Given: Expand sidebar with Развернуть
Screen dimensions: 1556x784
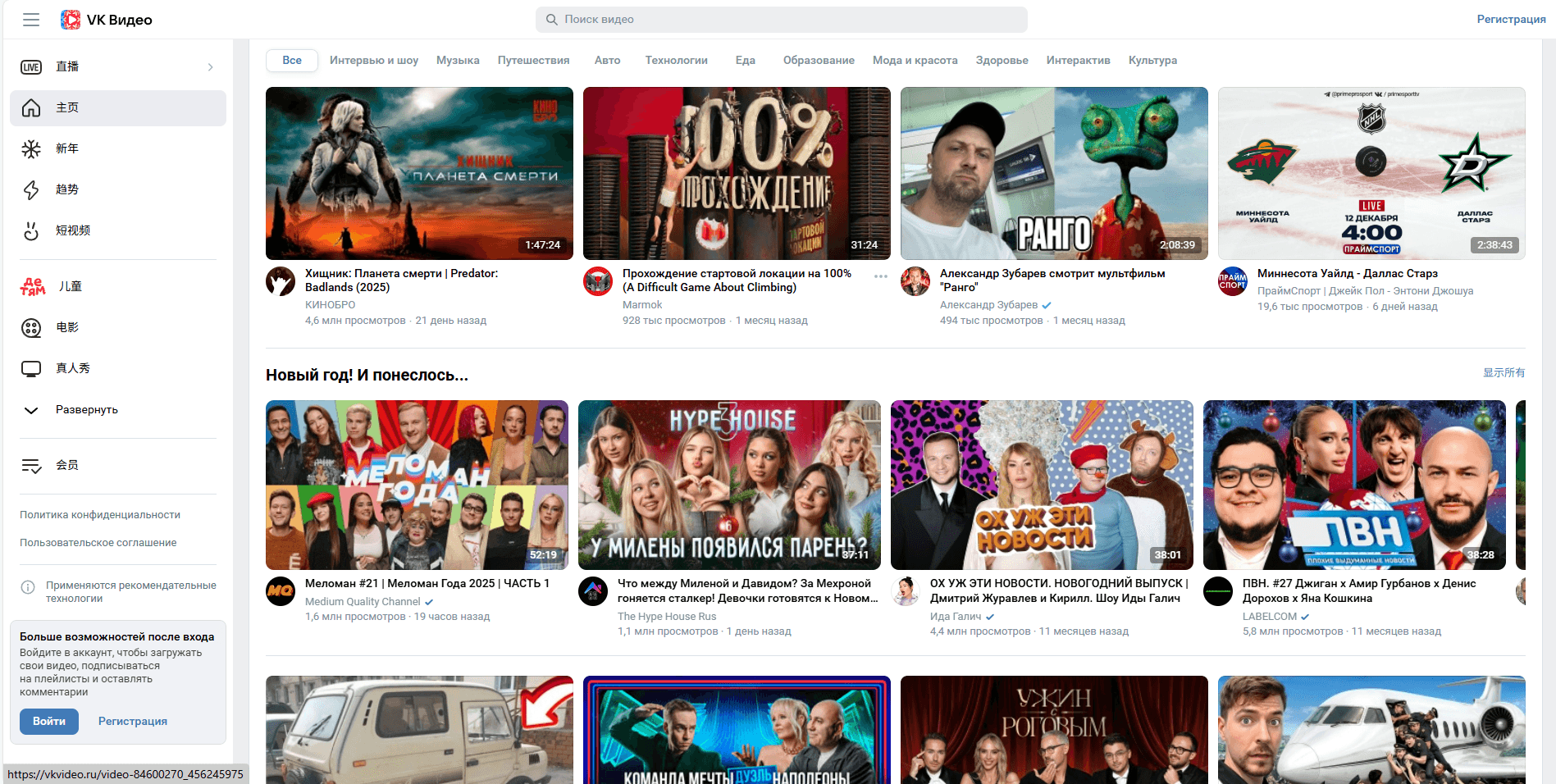Looking at the screenshot, I should point(86,410).
